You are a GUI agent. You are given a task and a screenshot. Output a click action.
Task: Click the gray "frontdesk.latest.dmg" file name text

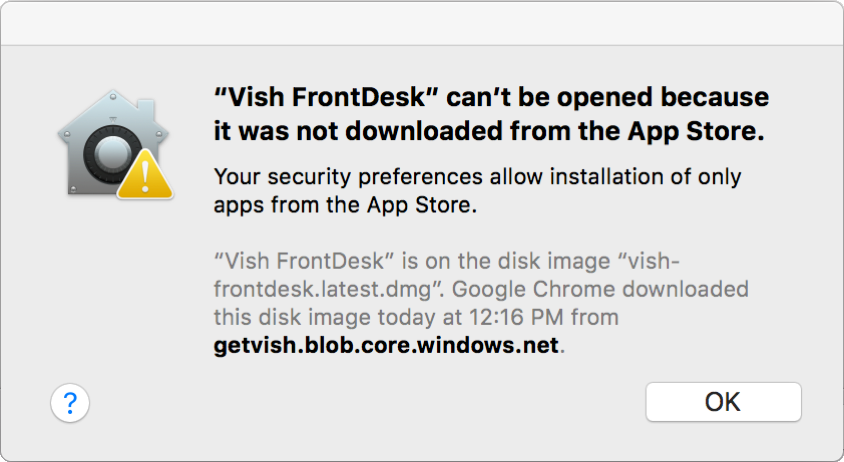pyautogui.click(x=312, y=290)
